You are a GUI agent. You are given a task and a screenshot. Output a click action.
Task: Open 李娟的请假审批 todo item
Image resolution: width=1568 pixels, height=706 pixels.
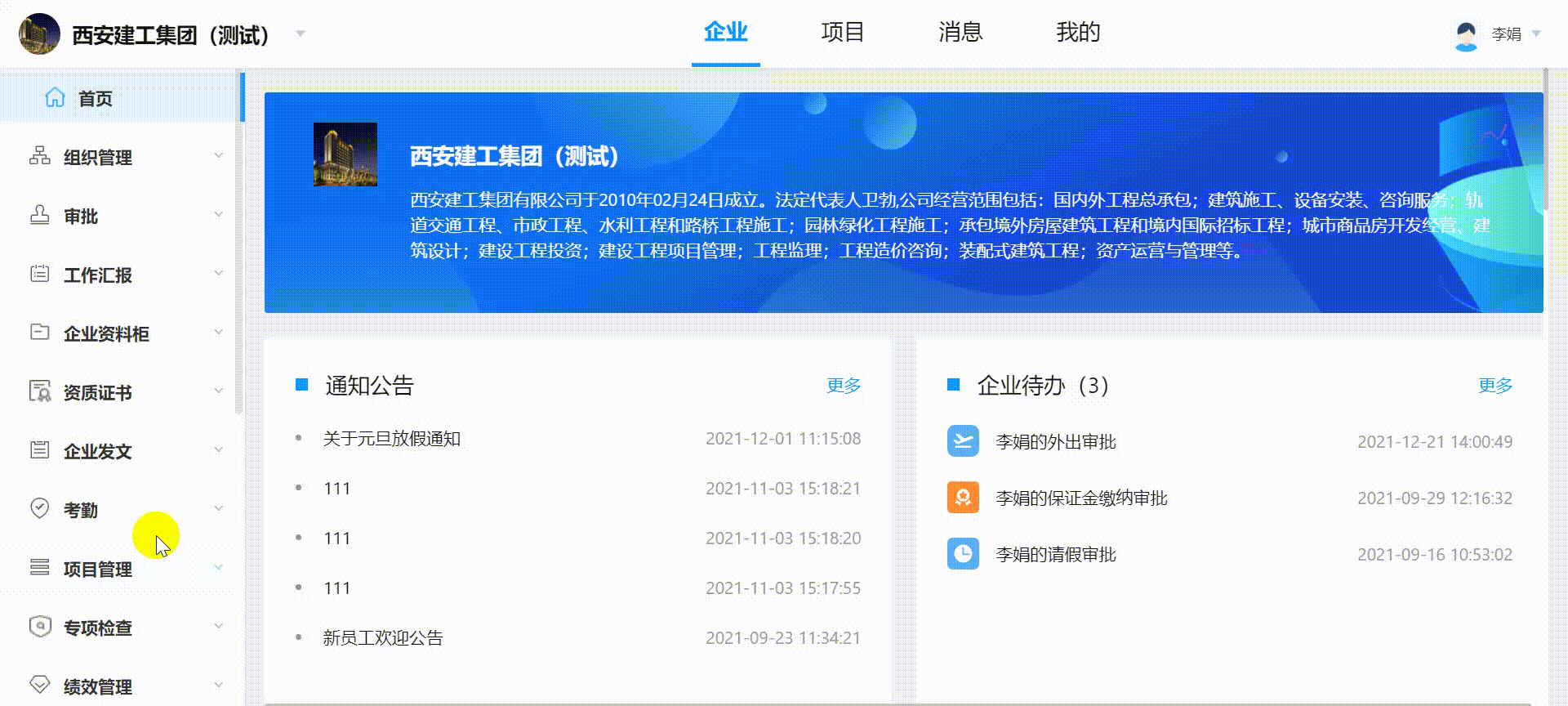[x=1056, y=555]
